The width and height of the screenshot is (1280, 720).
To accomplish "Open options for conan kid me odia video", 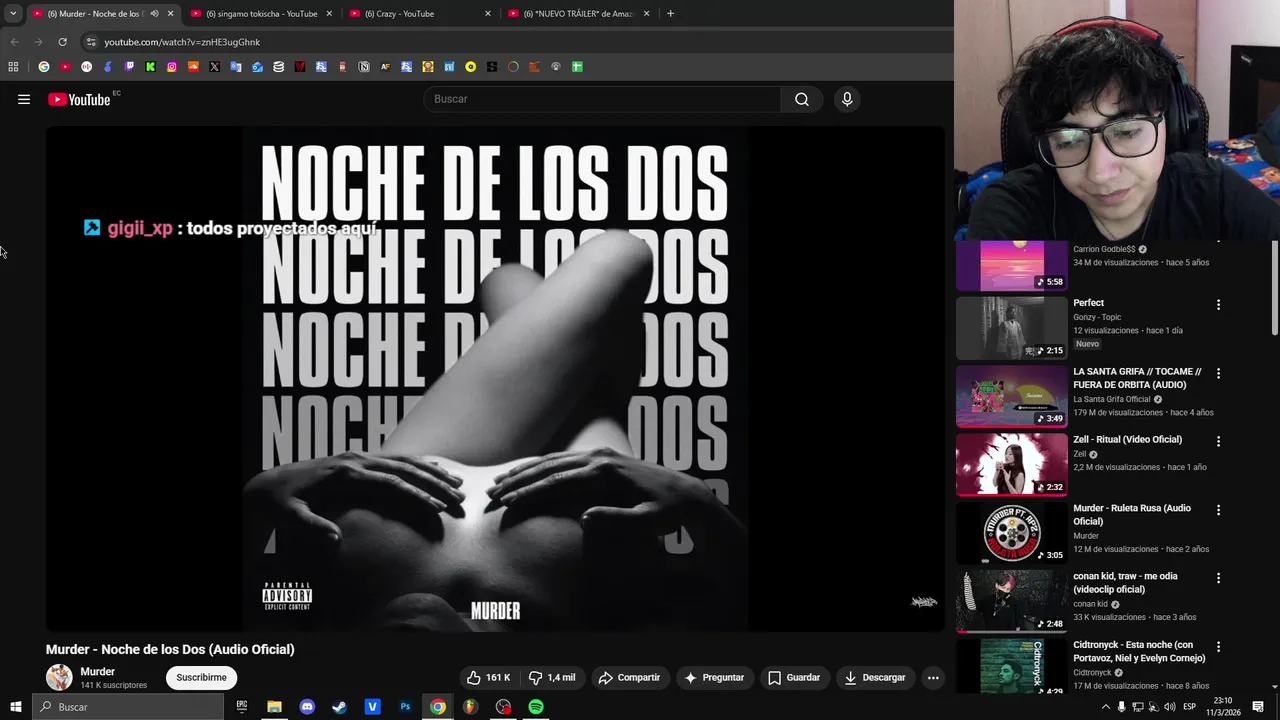I will [1218, 578].
